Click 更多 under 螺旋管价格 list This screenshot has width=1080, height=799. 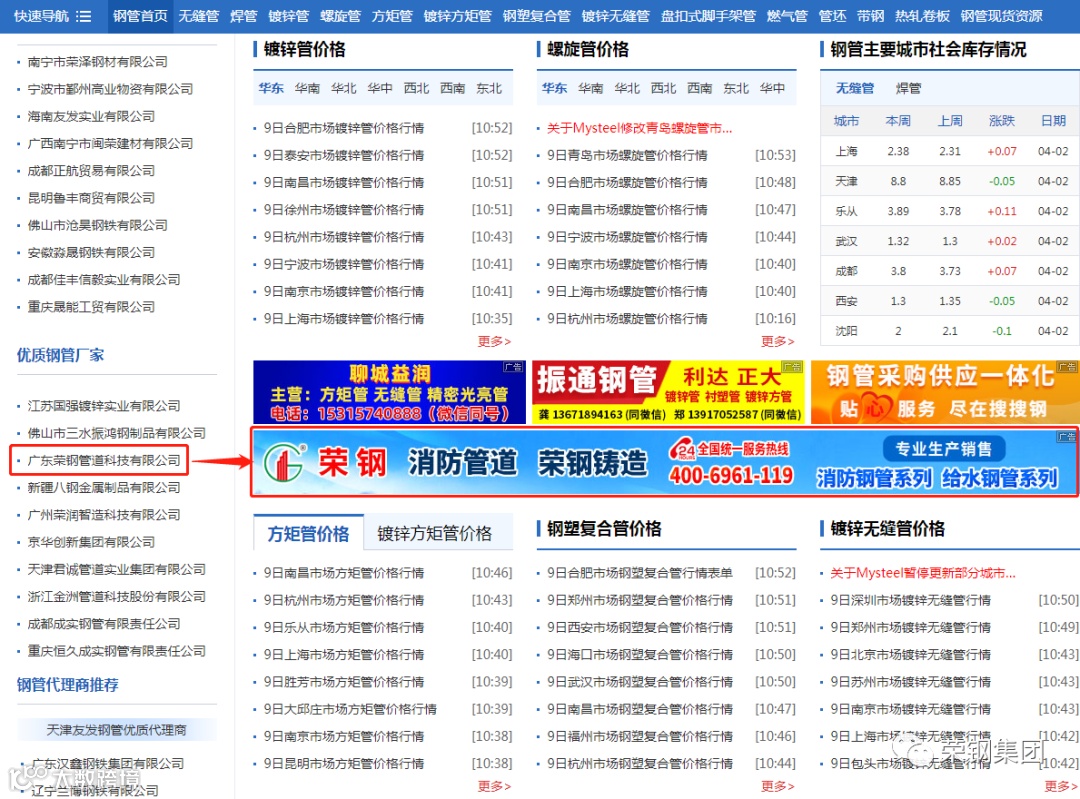coord(778,341)
